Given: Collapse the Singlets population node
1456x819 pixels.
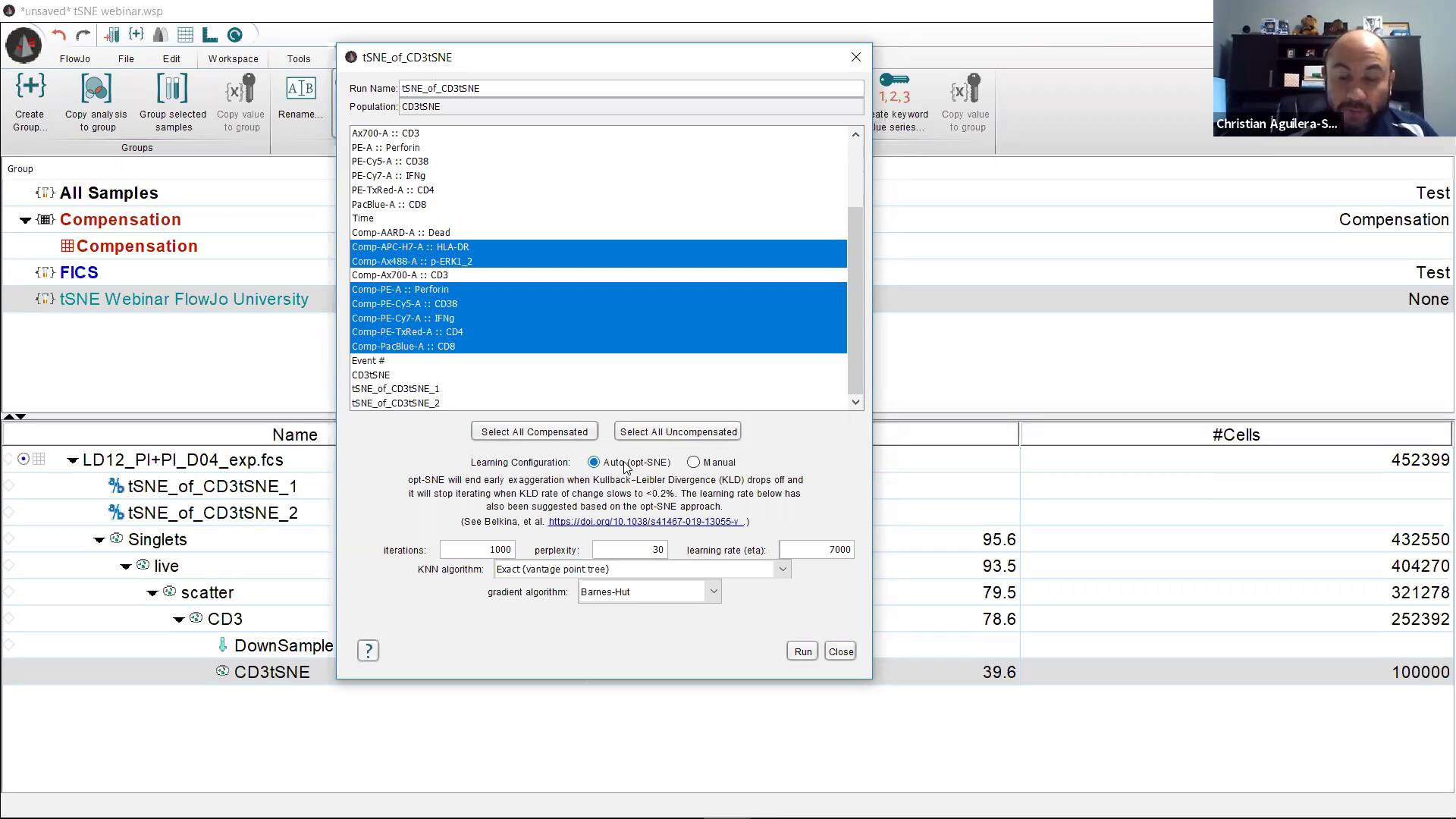Looking at the screenshot, I should pos(99,540).
